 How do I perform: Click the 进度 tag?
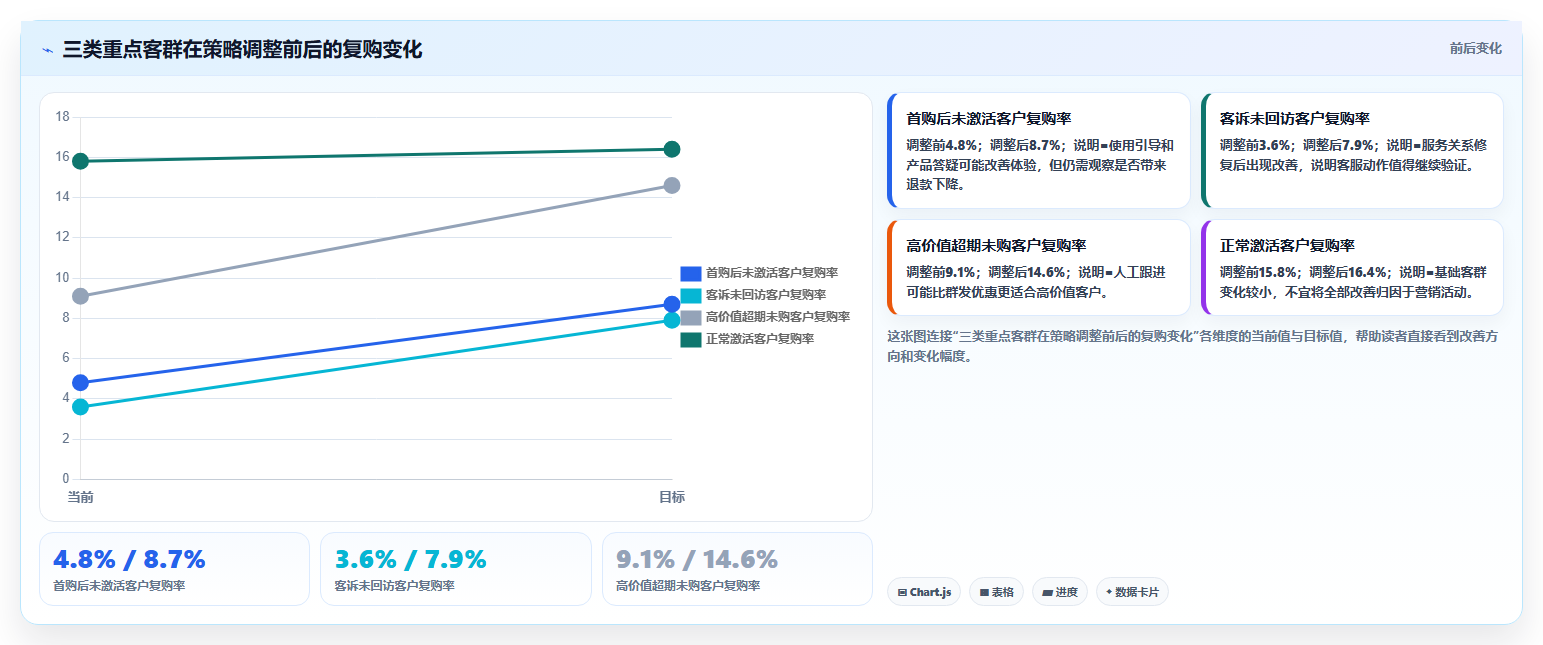(x=1060, y=592)
